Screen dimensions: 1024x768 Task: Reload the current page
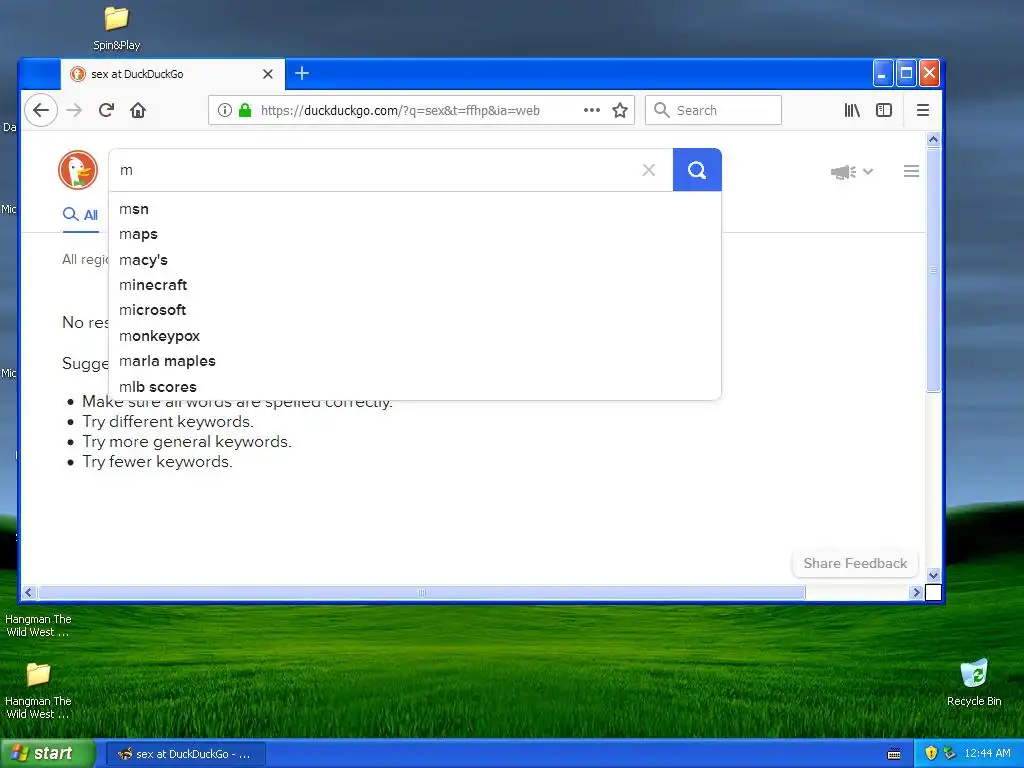click(x=106, y=110)
